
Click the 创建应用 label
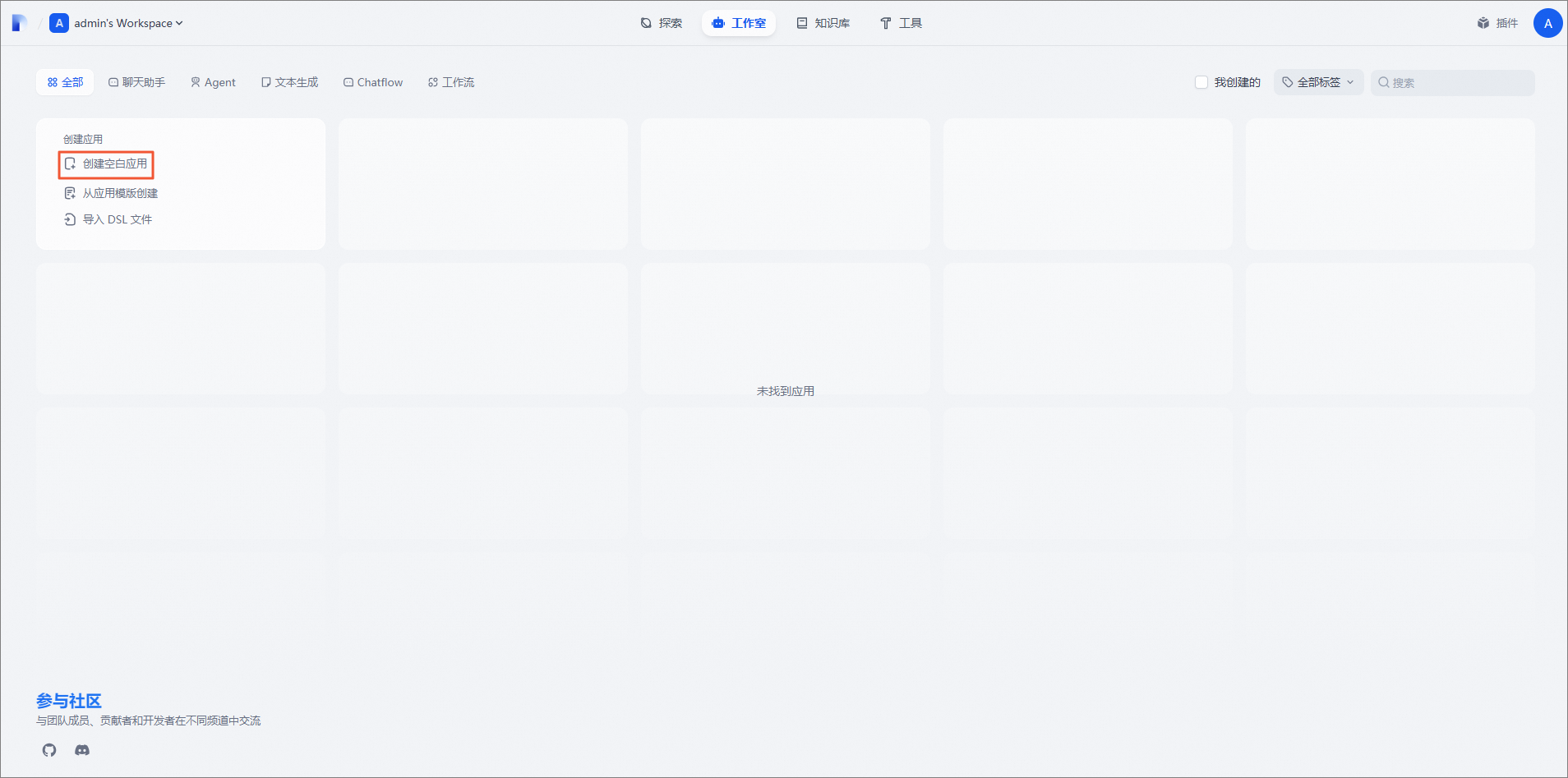click(83, 139)
